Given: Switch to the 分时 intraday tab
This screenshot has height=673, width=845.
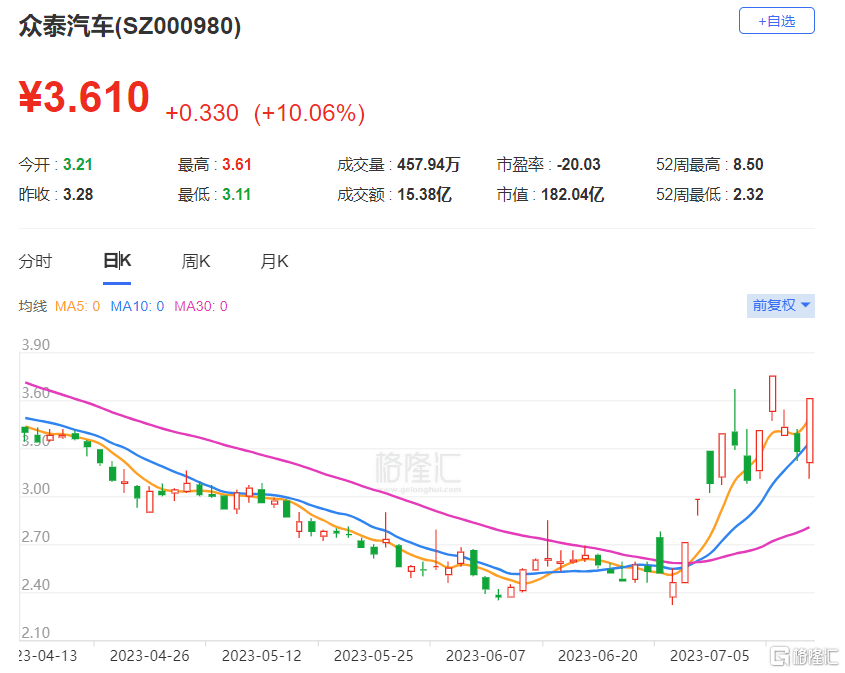Looking at the screenshot, I should (35, 262).
